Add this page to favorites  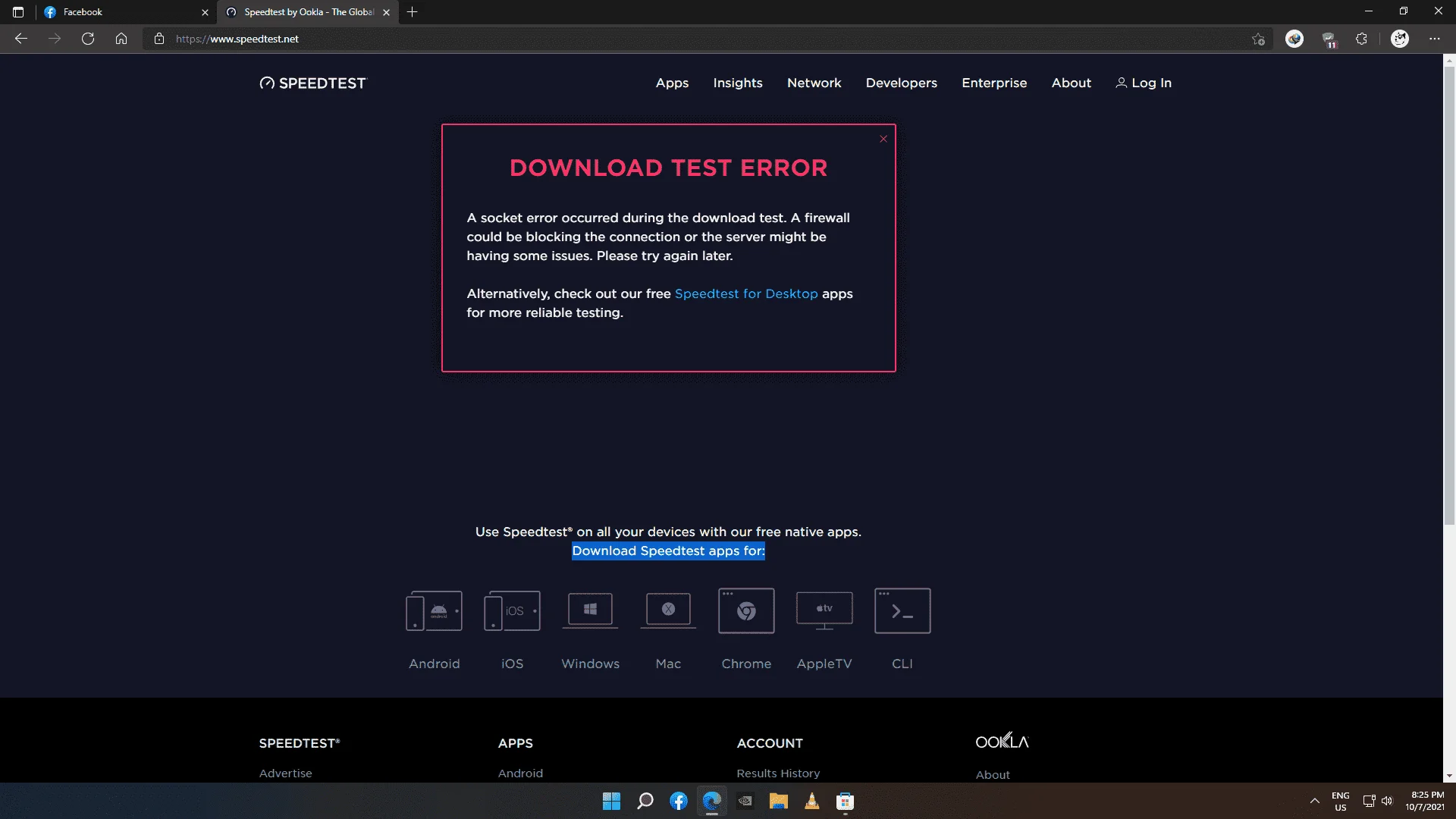pyautogui.click(x=1259, y=39)
